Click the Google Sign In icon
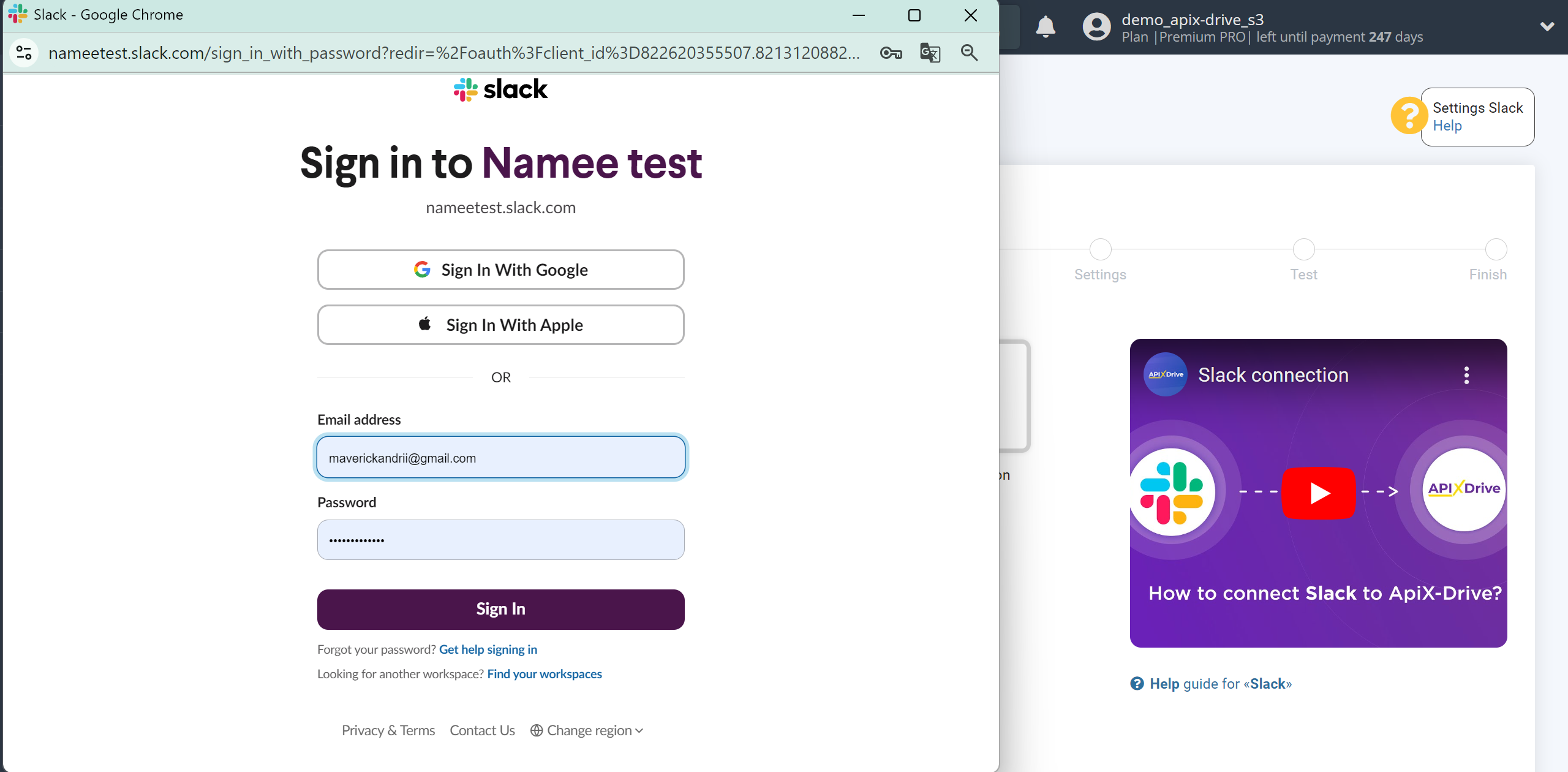Viewport: 1568px width, 772px height. (x=421, y=269)
